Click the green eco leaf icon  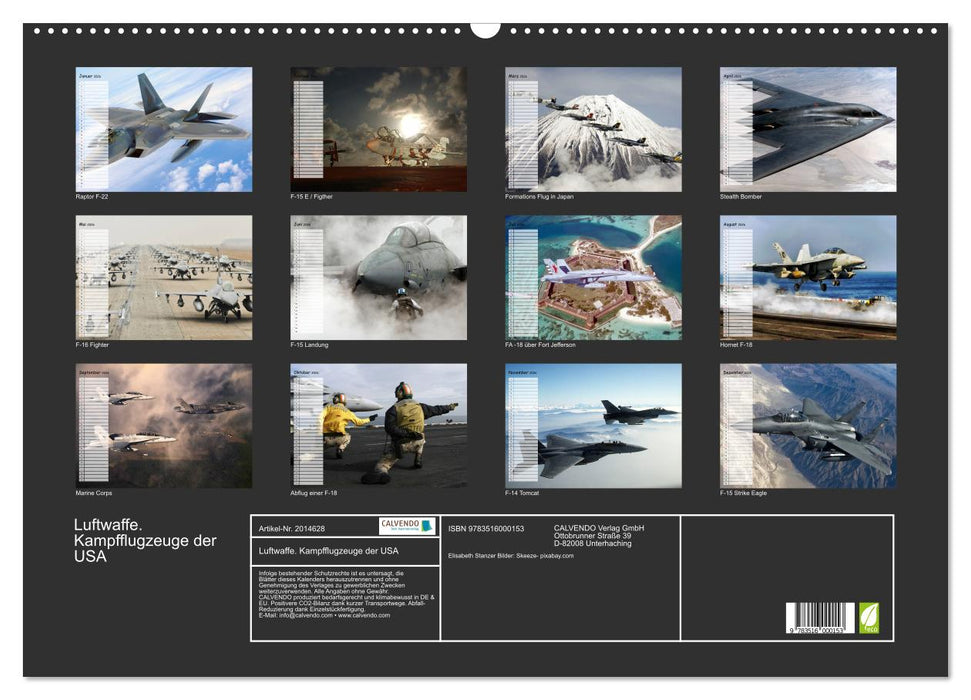[x=869, y=617]
